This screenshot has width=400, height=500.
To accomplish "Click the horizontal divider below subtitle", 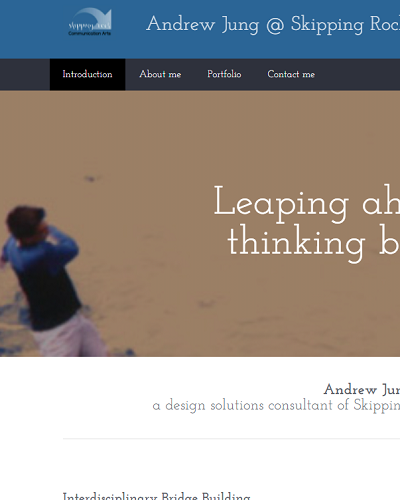I will 231,439.
